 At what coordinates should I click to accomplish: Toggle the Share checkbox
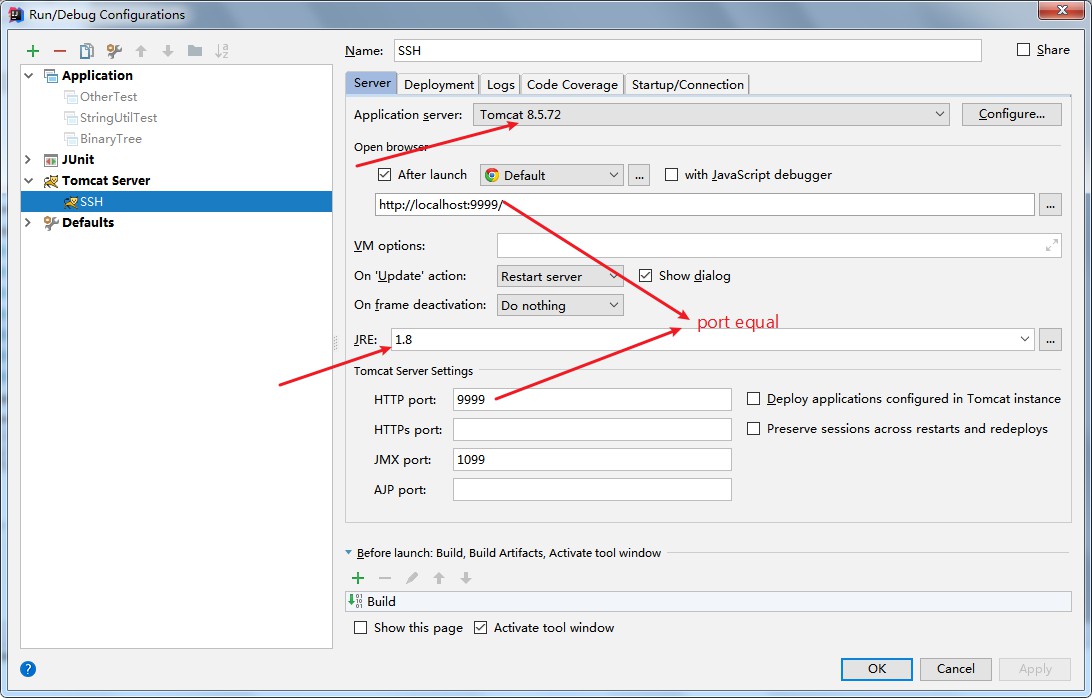[x=1023, y=49]
